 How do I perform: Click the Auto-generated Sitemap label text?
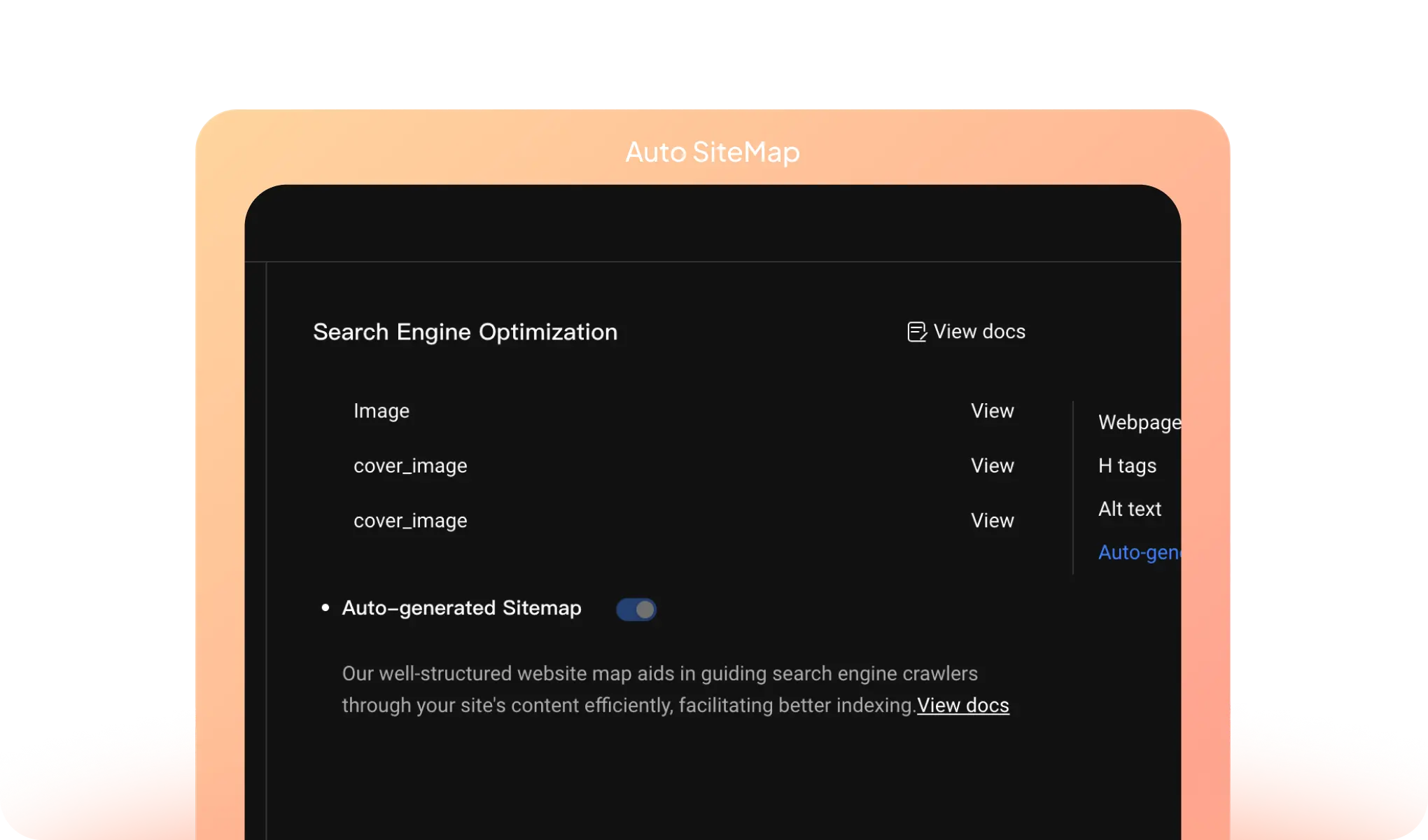462,608
